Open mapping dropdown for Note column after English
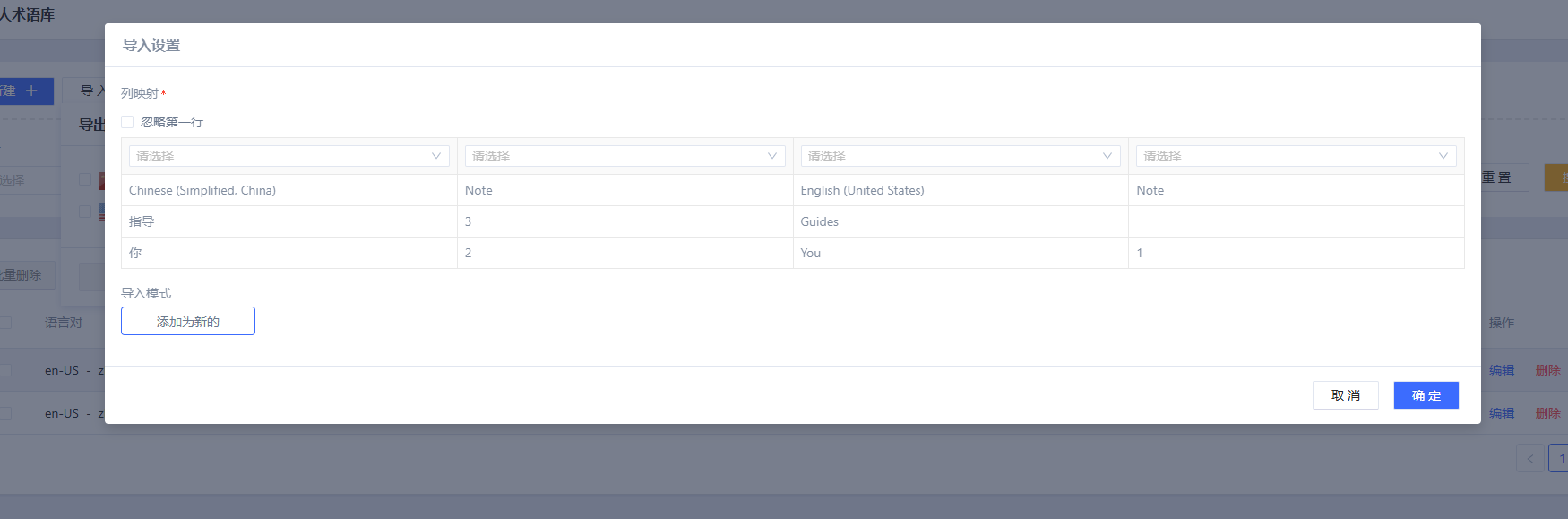The image size is (1568, 519). 1296,156
